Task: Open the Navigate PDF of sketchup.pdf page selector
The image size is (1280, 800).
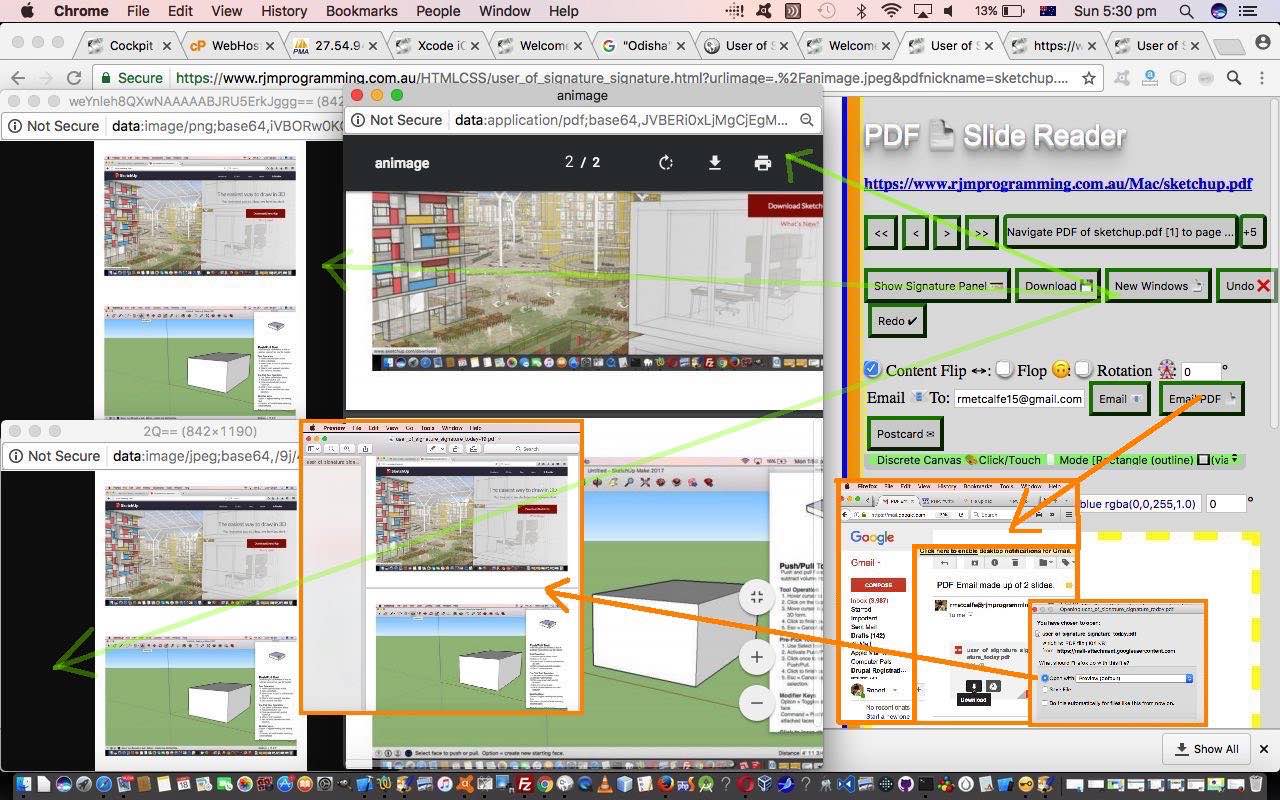Action: (1120, 232)
